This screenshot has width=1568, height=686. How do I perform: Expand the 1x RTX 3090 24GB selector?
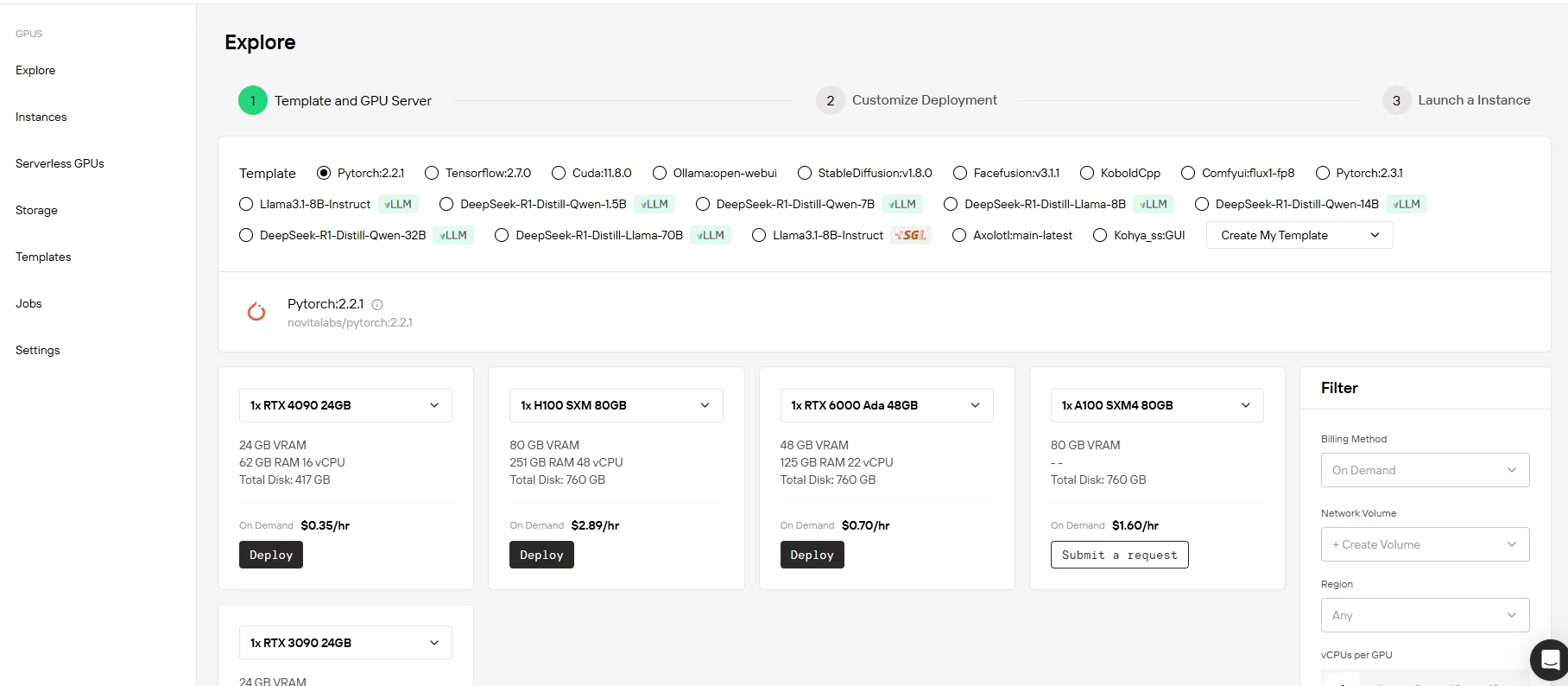345,643
